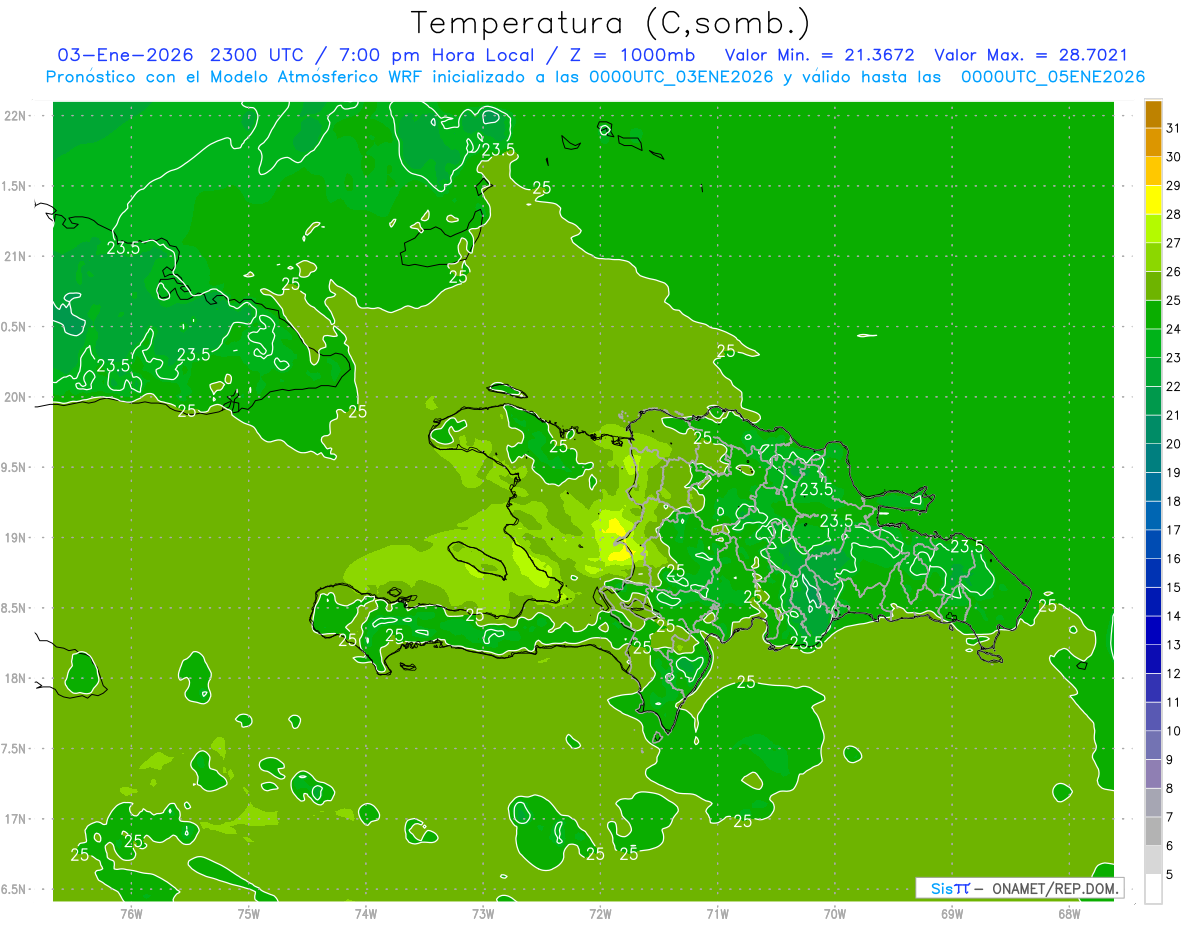Select the blue swatch between 15 and 16
Image resolution: width=1200 pixels, height=927 pixels.
click(x=1153, y=573)
